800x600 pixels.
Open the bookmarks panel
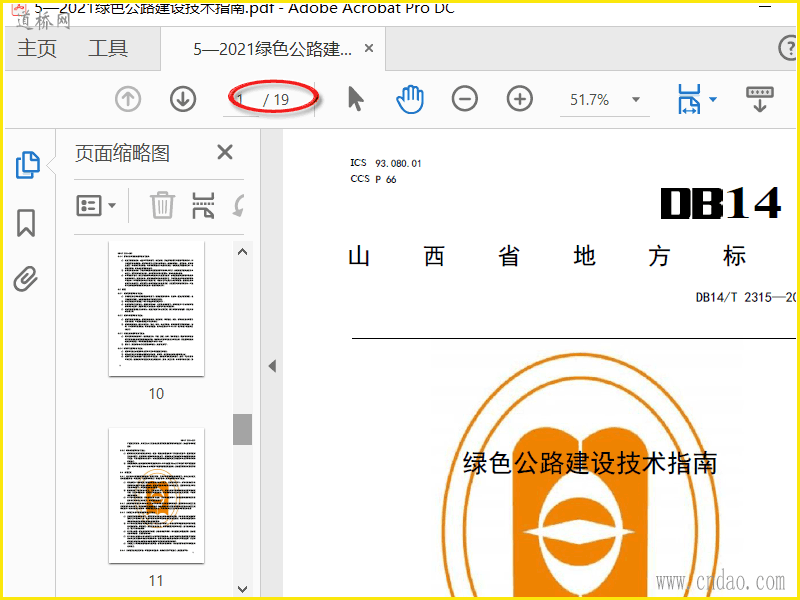tap(26, 223)
